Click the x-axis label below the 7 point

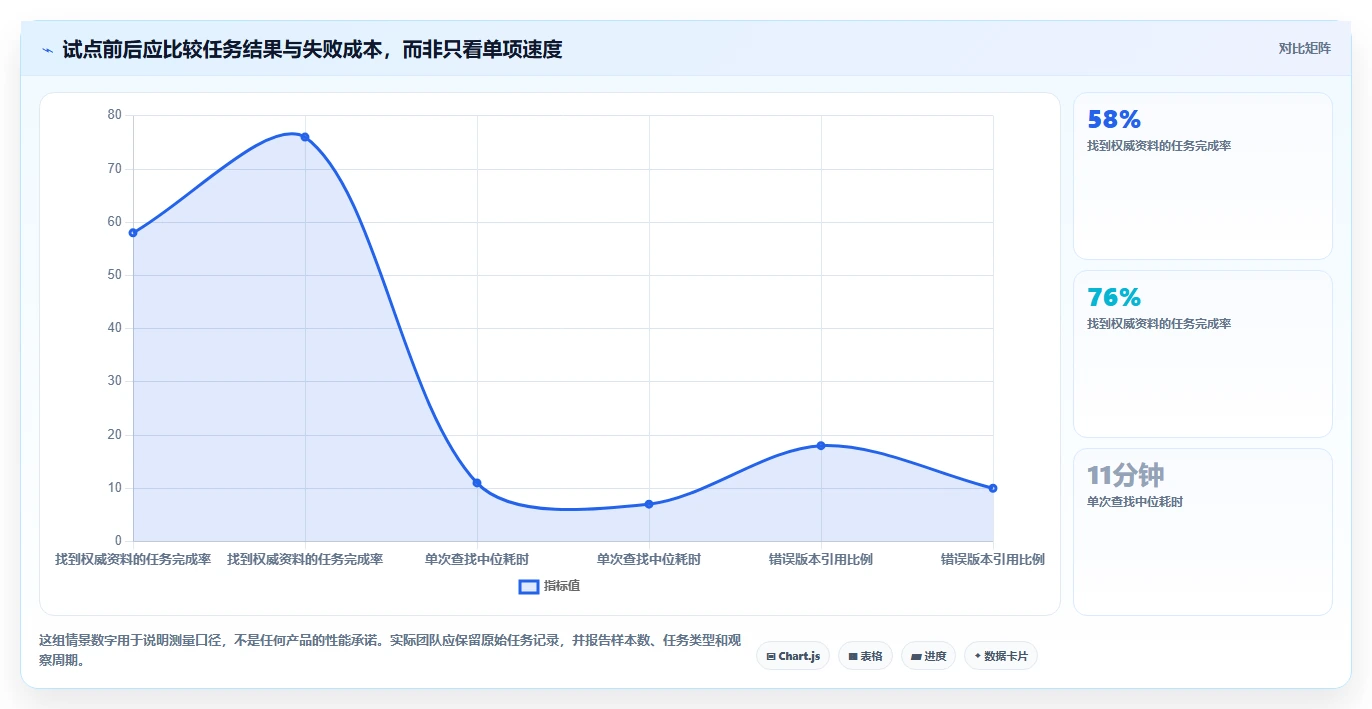(649, 559)
